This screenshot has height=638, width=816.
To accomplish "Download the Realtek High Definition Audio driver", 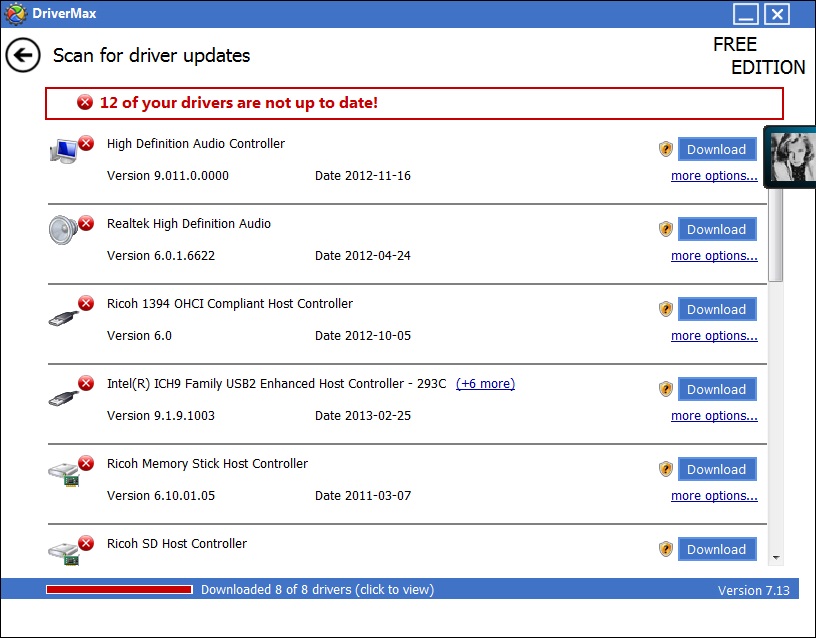I will pos(717,229).
